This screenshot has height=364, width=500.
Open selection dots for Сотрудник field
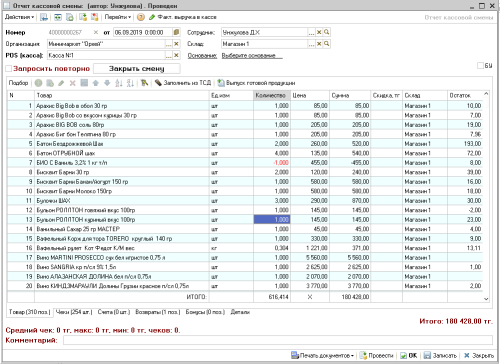point(311,32)
